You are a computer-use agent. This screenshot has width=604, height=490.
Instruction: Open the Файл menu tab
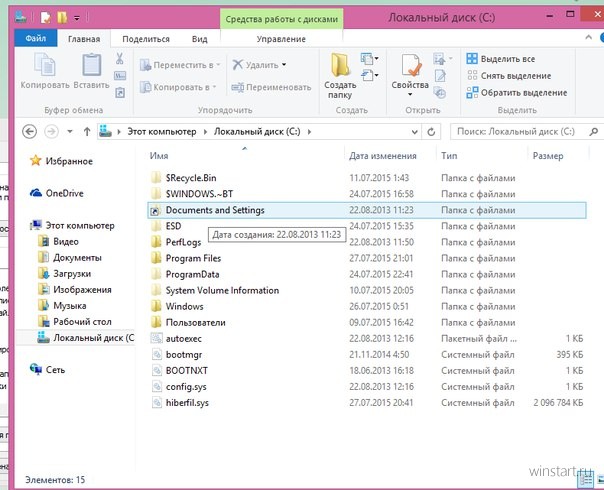click(x=36, y=39)
